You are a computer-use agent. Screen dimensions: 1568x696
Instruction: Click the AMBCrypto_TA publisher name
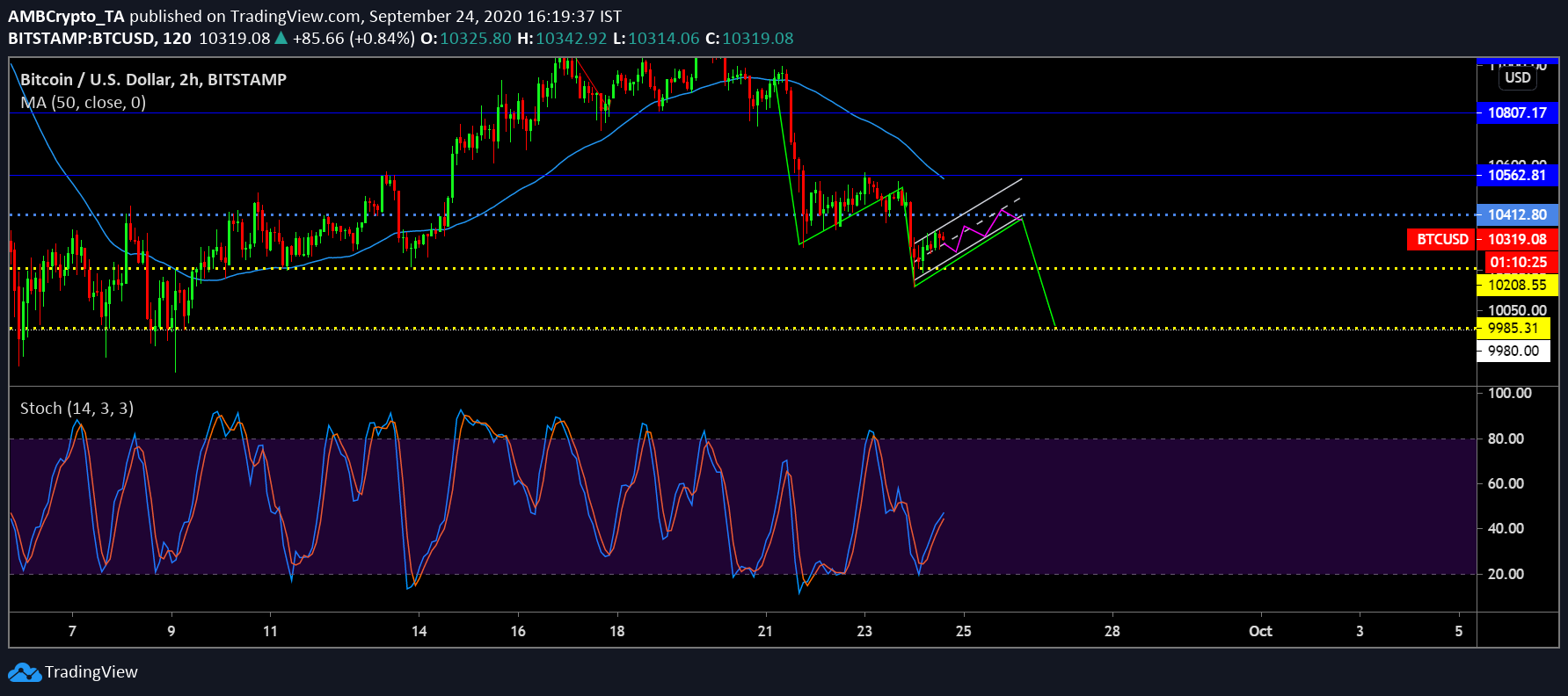coord(66,16)
